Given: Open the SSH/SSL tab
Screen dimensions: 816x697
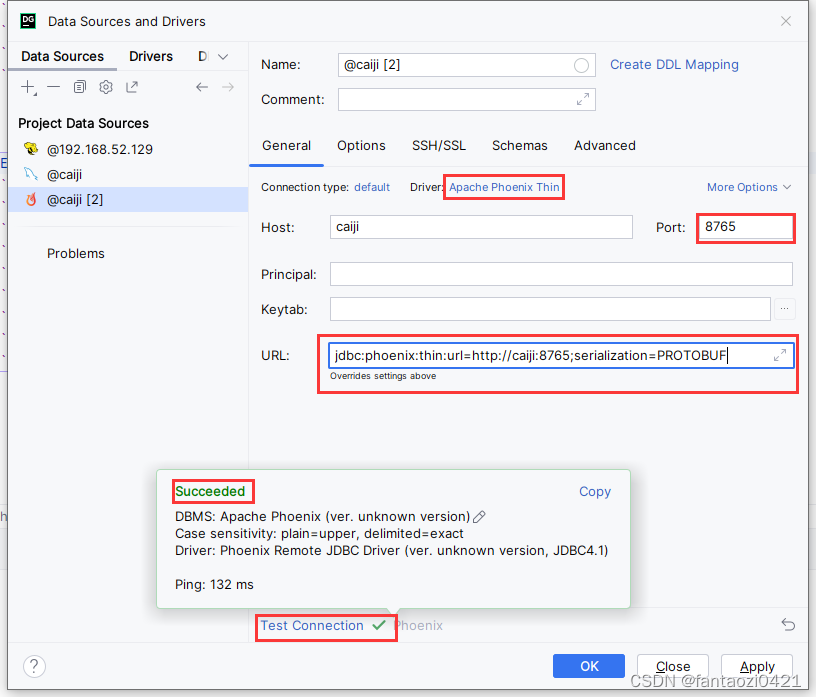Looking at the screenshot, I should pyautogui.click(x=439, y=146).
